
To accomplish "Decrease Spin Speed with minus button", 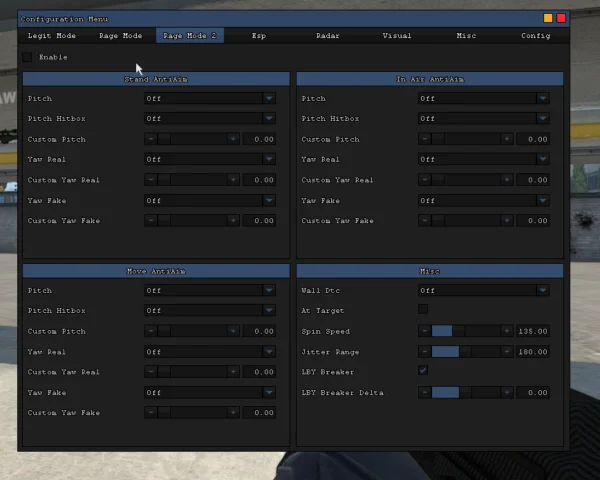I will (424, 331).
